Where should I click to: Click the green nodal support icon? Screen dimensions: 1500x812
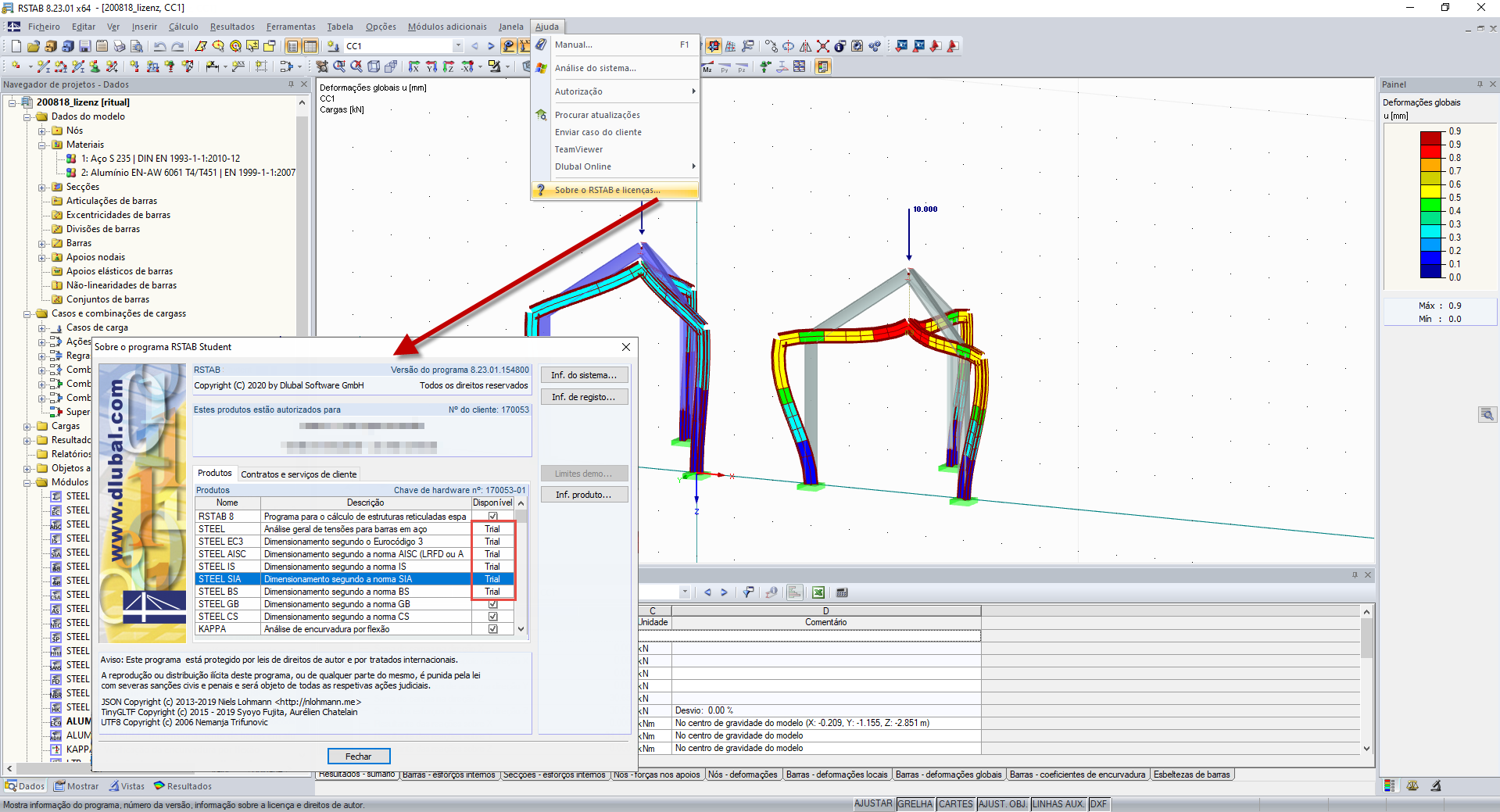(x=765, y=66)
